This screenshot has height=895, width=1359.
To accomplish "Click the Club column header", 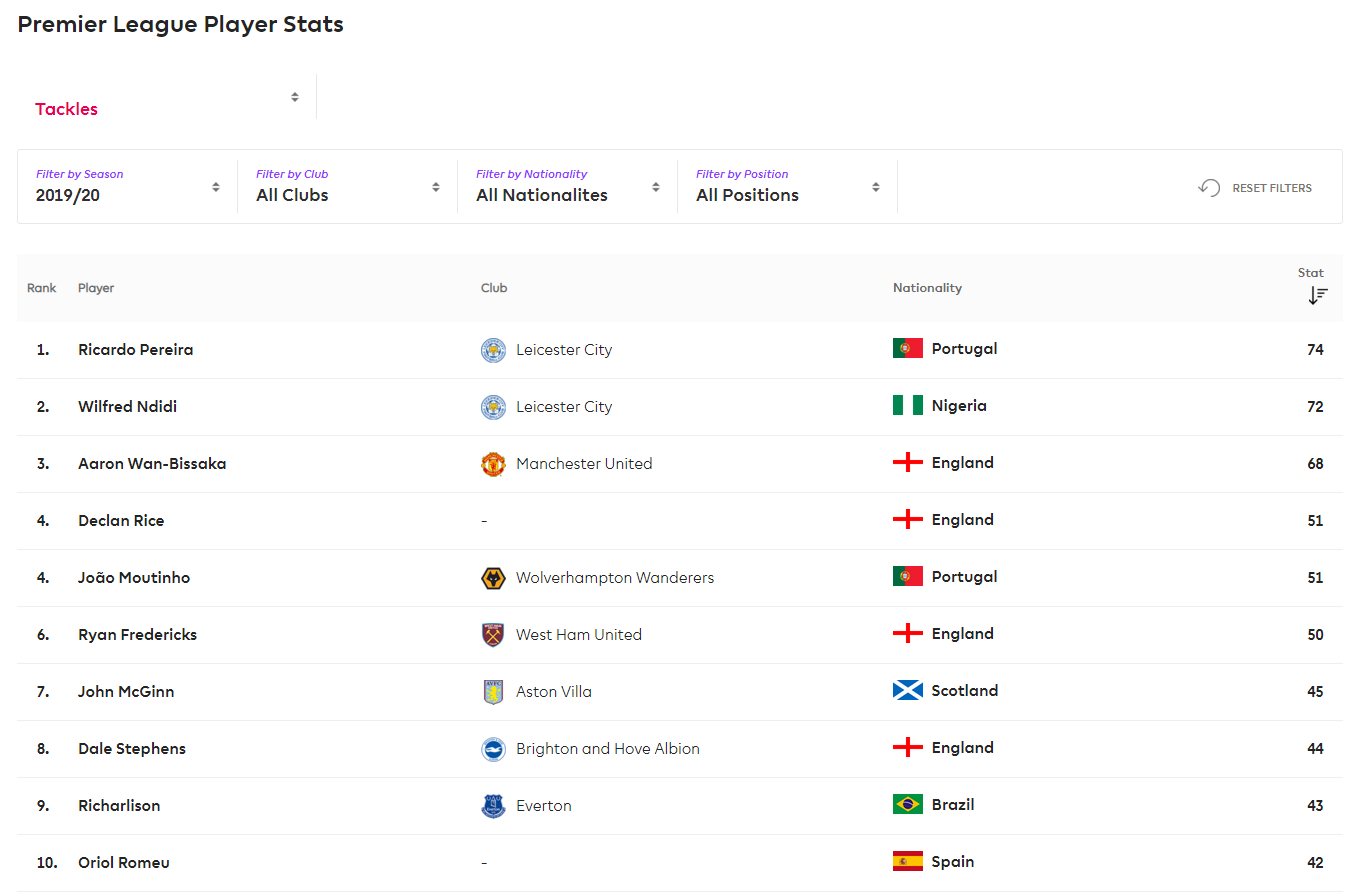I will [x=494, y=288].
